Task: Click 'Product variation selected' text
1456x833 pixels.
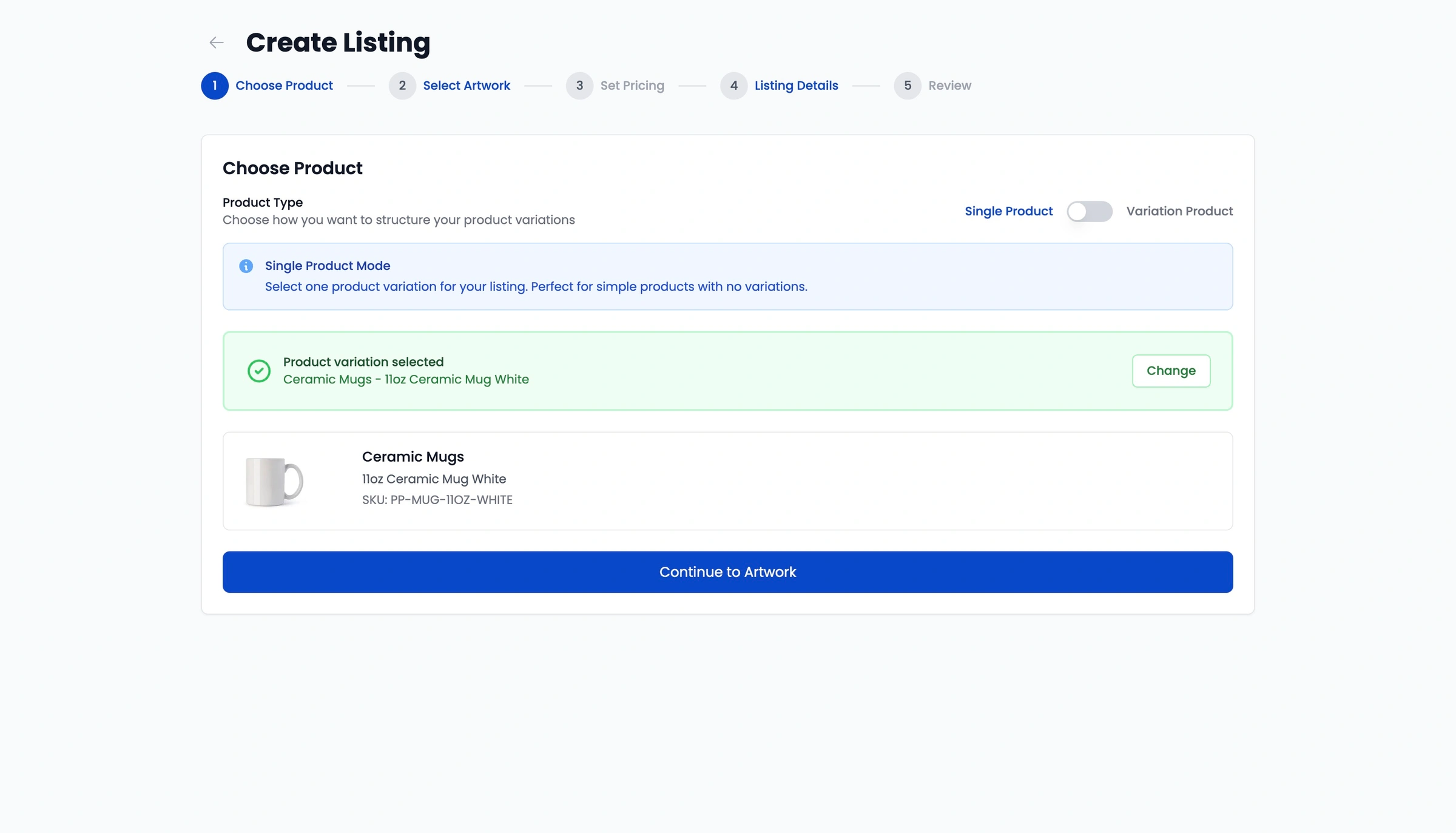Action: (363, 362)
